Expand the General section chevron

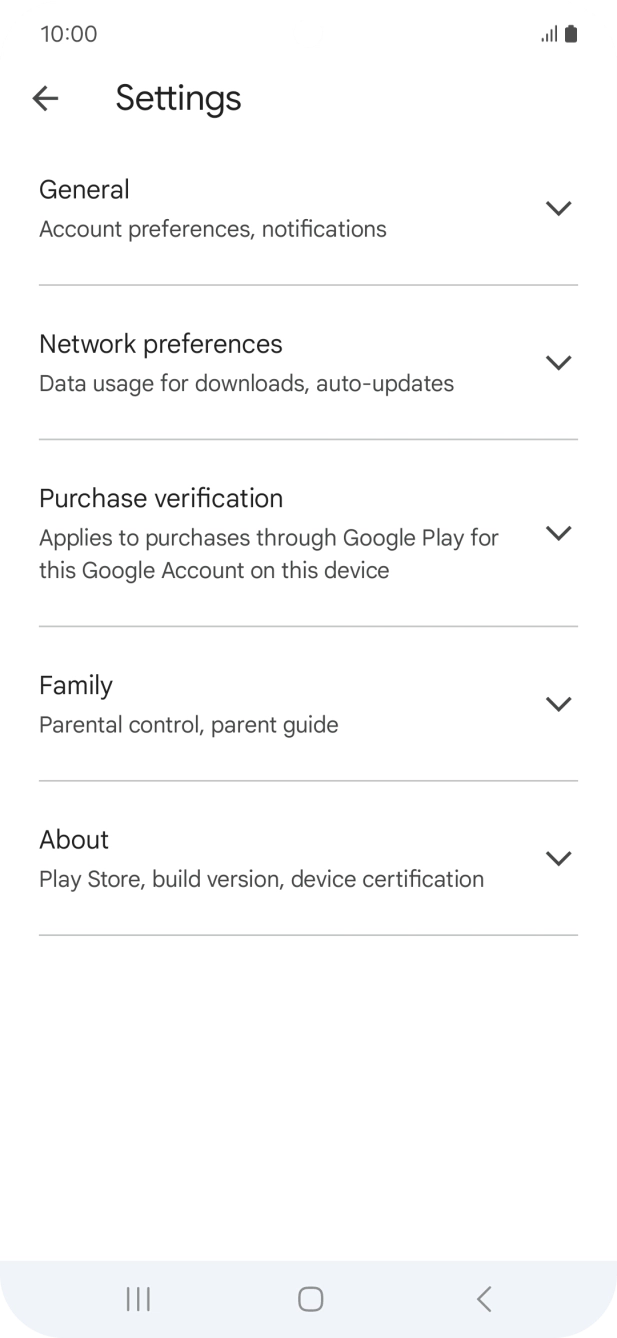(558, 208)
